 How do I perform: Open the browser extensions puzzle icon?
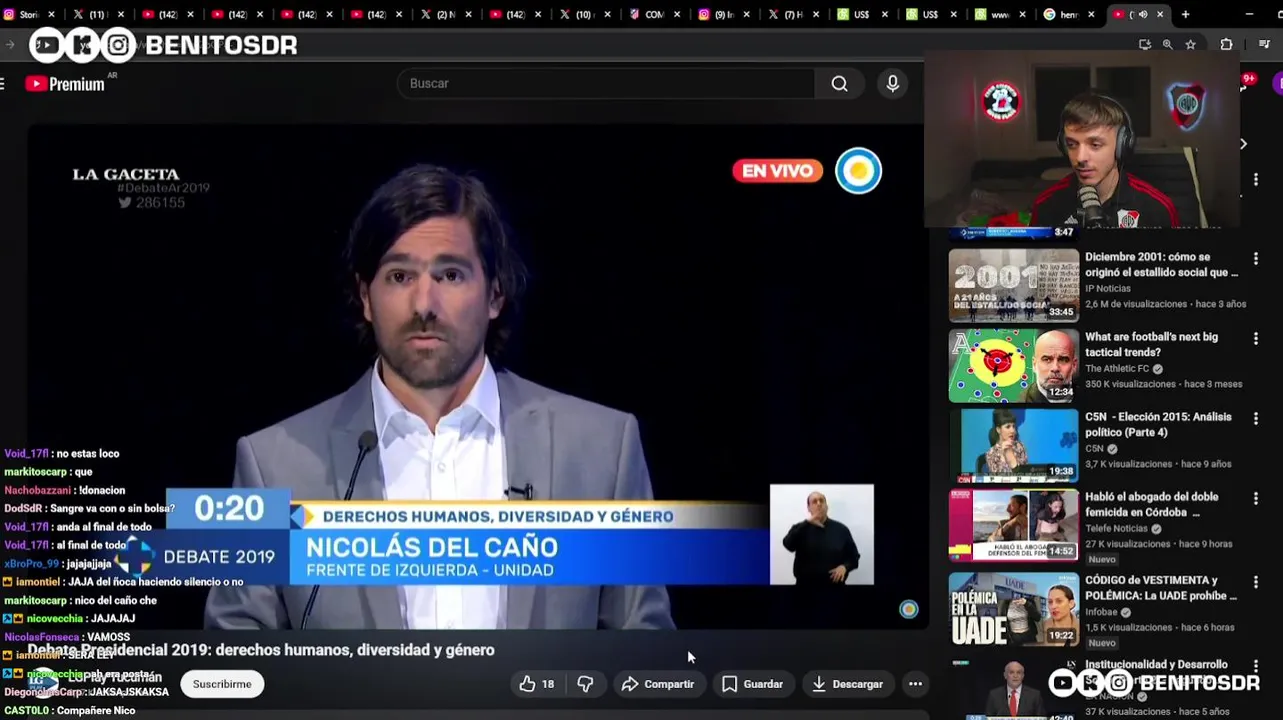1226,44
